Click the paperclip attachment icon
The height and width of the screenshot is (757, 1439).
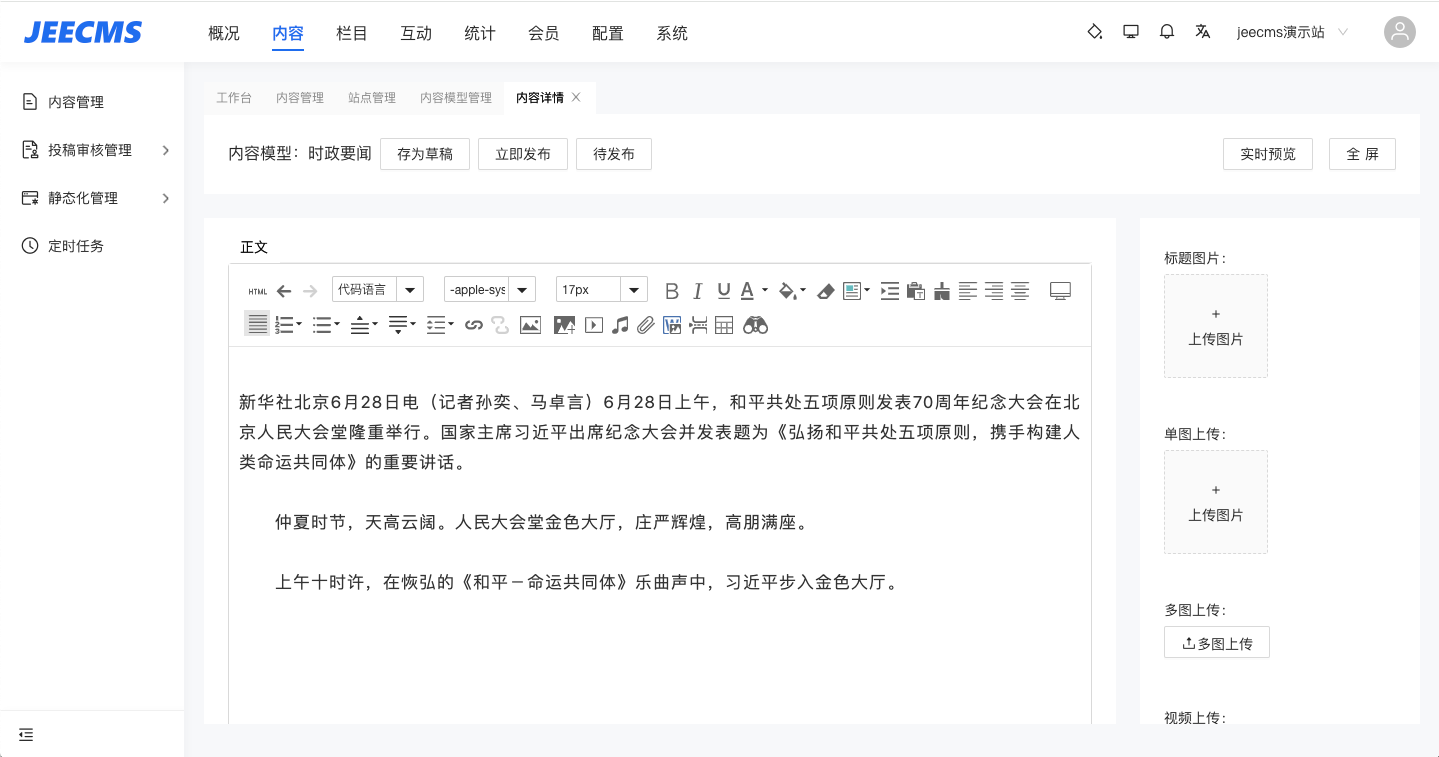click(646, 325)
